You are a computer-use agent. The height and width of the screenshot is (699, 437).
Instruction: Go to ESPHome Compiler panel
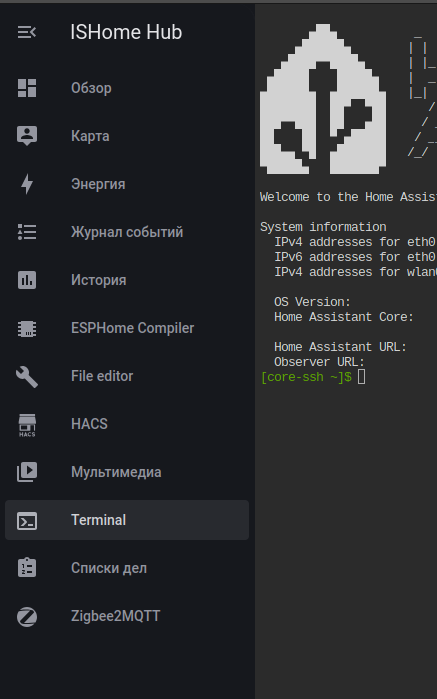tap(127, 328)
